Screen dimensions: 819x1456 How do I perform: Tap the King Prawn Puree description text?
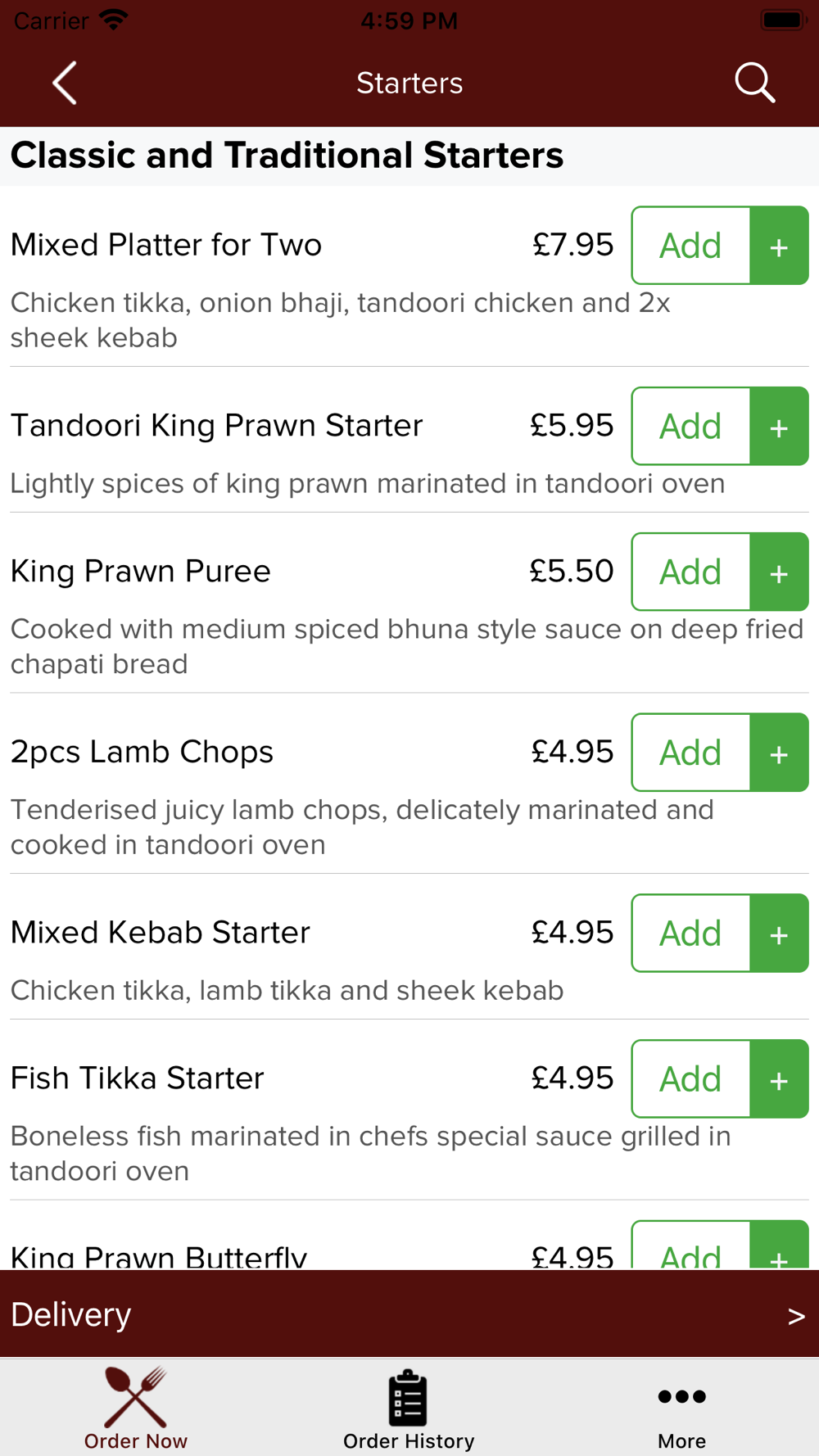[x=406, y=646]
